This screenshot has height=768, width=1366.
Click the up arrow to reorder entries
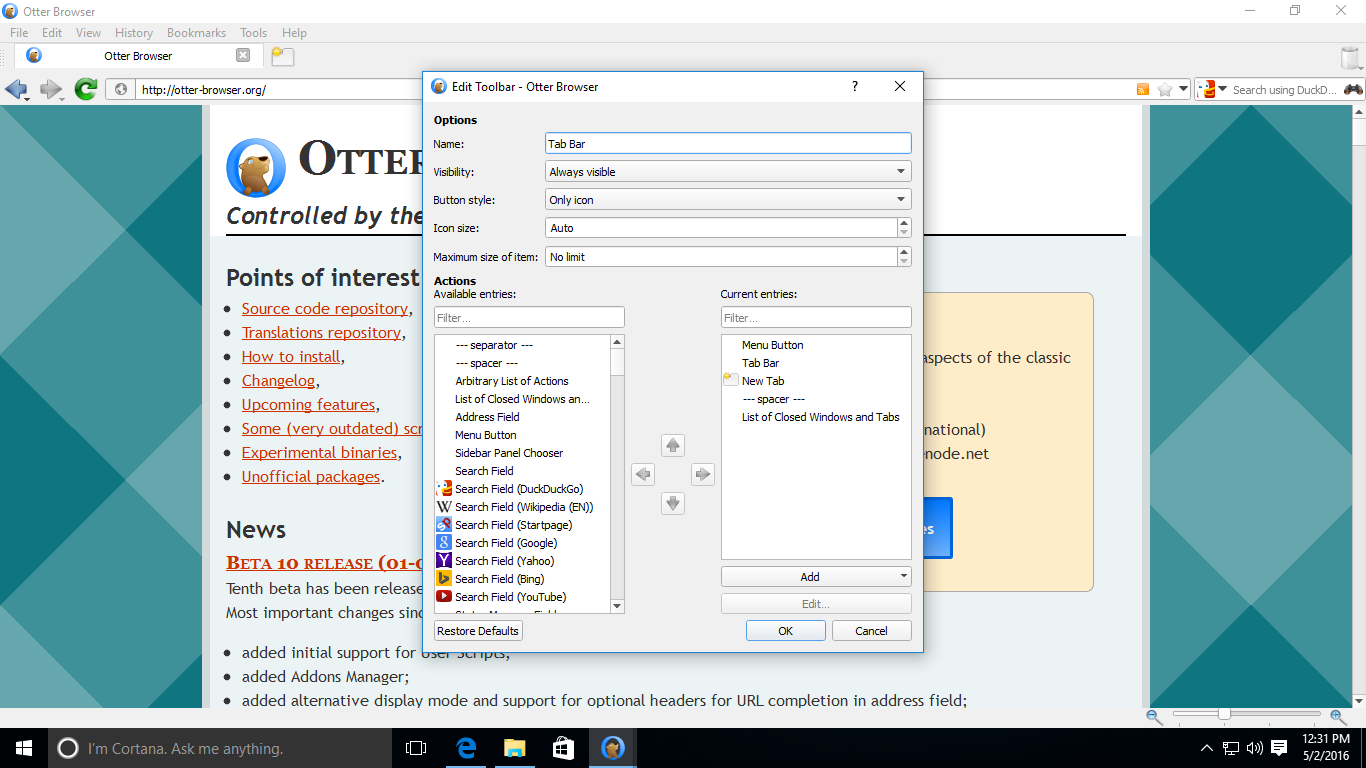[x=673, y=445]
